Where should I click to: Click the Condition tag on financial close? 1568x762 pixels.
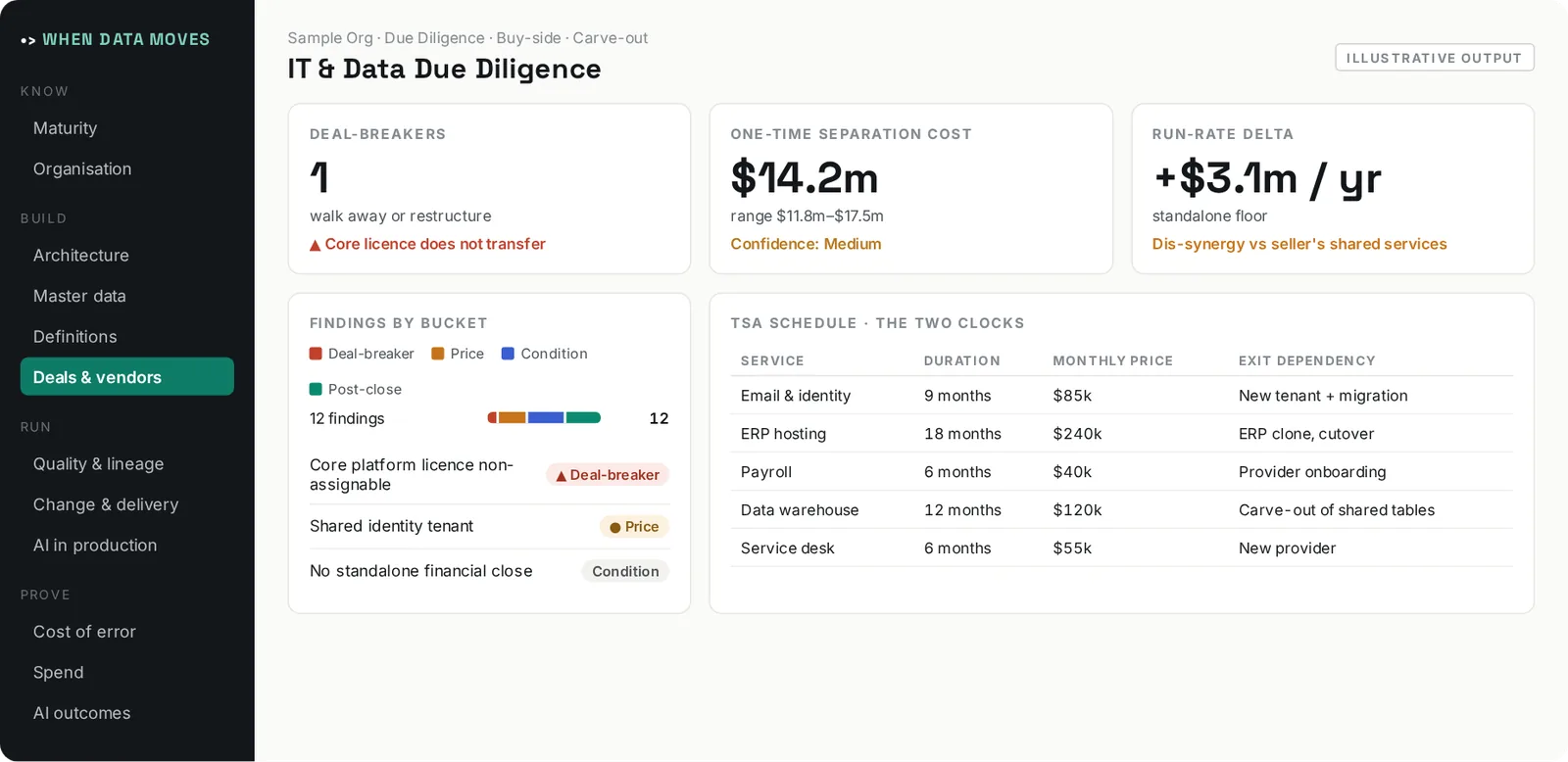click(x=625, y=572)
